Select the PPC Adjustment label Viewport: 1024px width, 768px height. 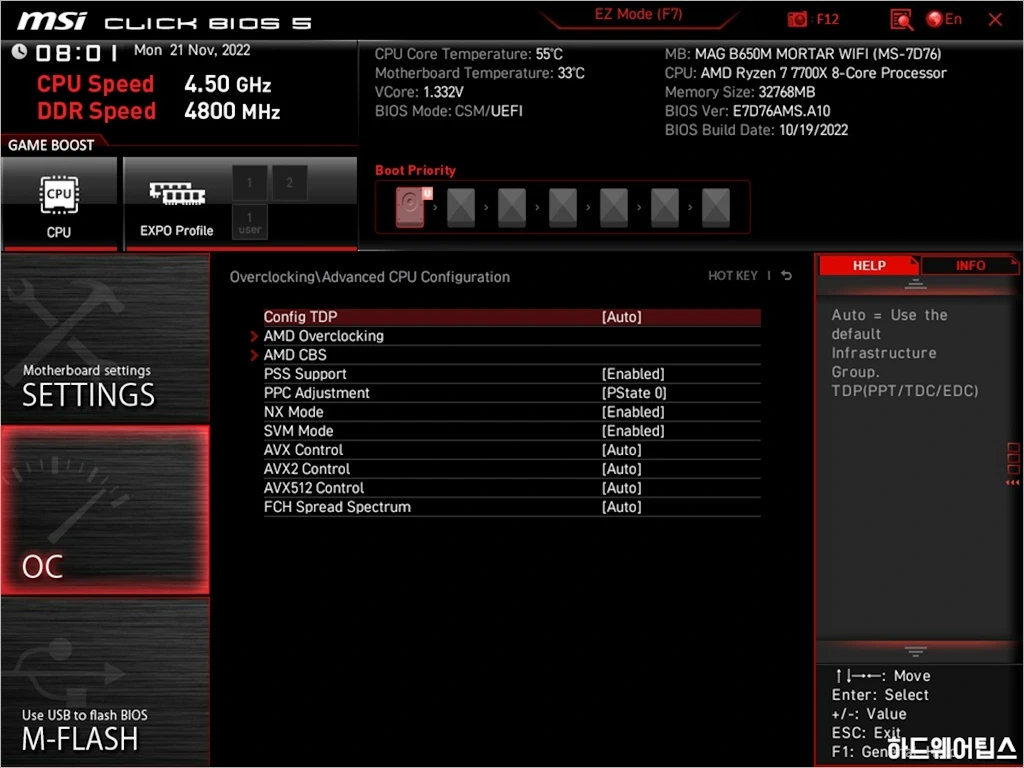pos(317,392)
